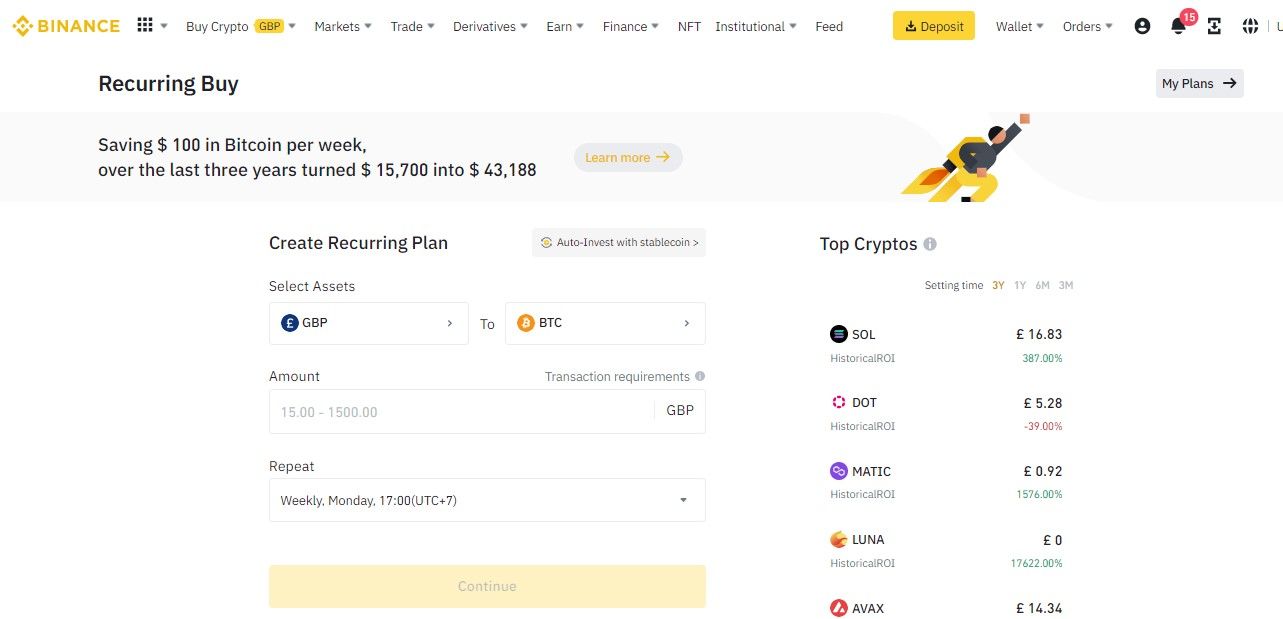
Task: Click the AVAX coin icon
Action: [x=839, y=608]
